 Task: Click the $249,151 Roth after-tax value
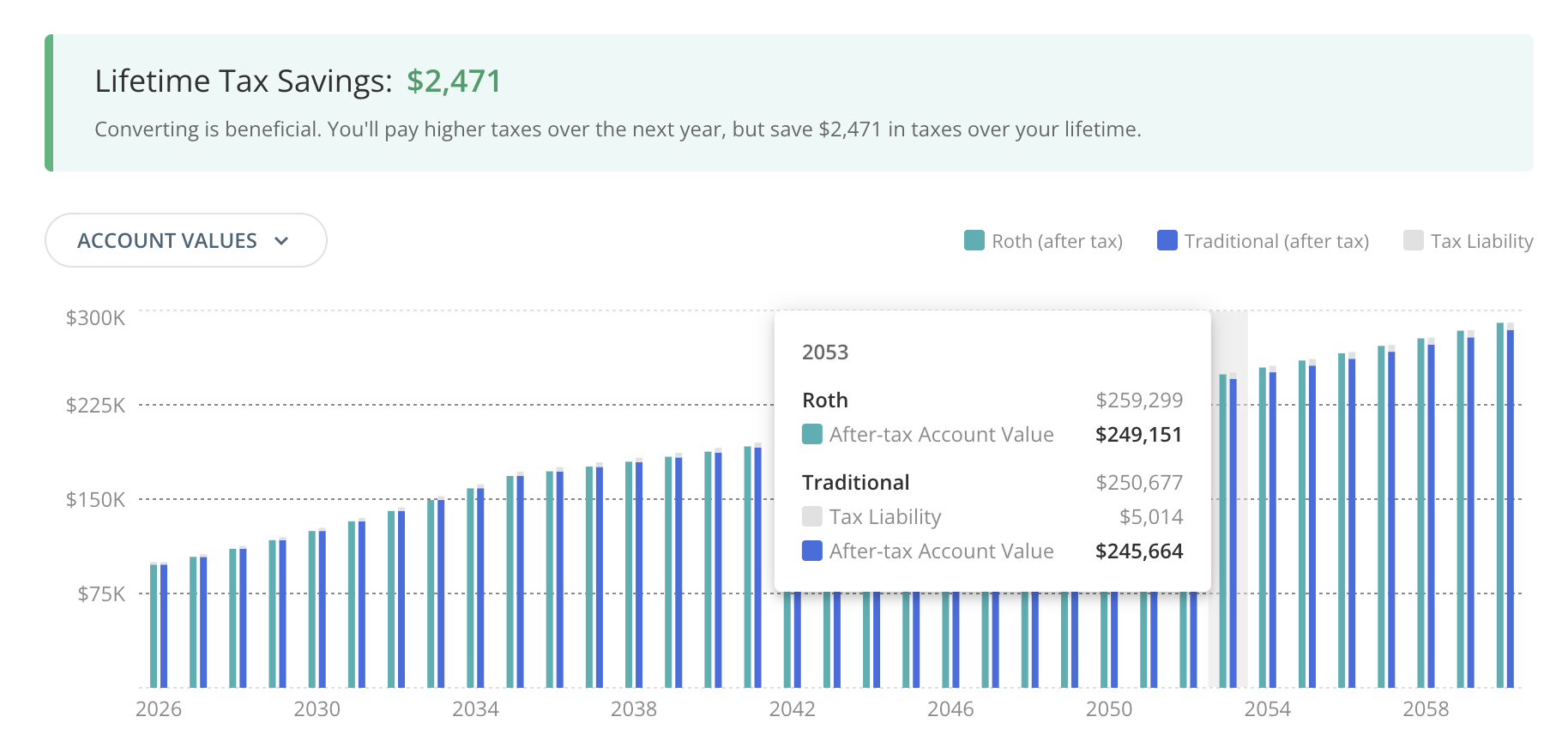coord(1139,435)
